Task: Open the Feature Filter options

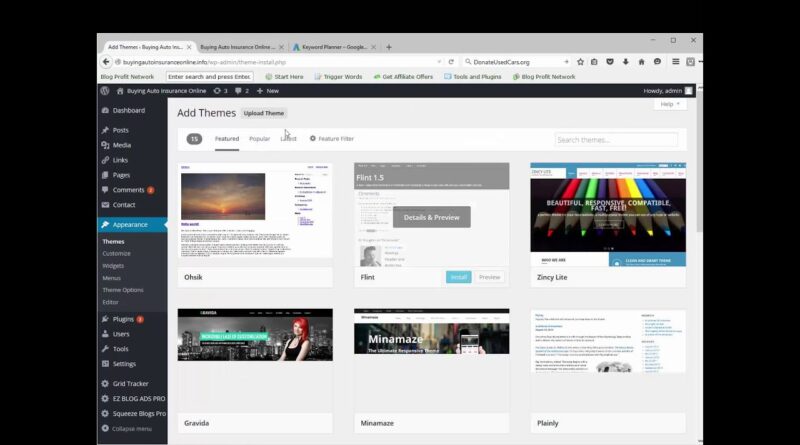Action: (x=331, y=139)
